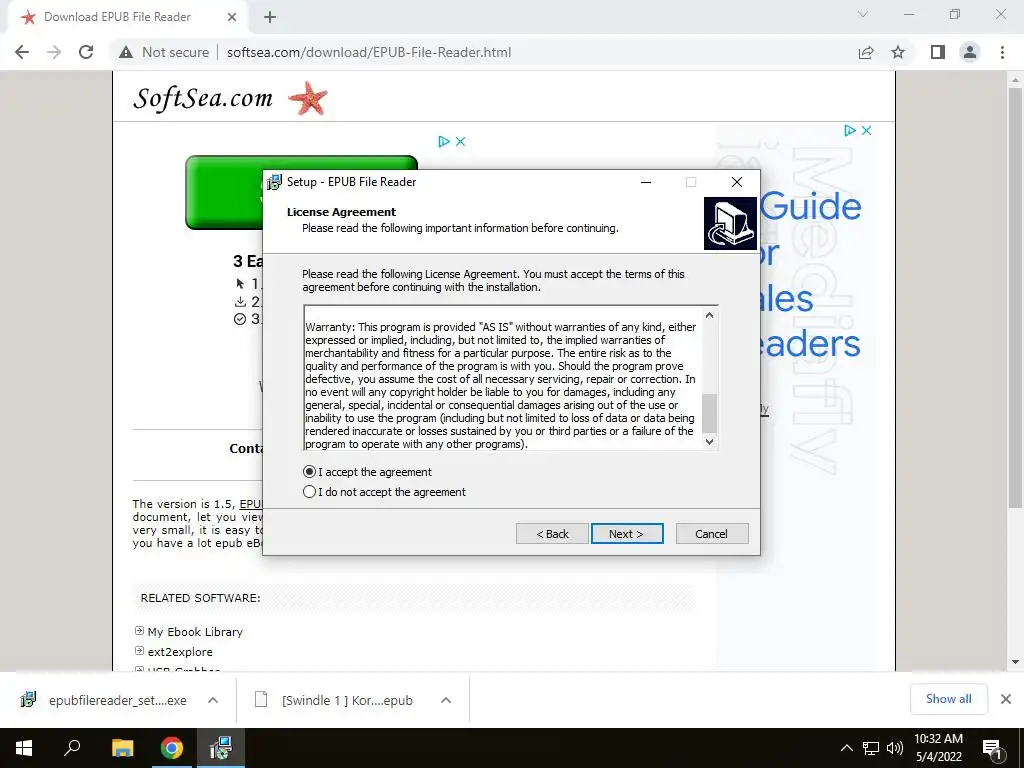Open the tab search chevron
The width and height of the screenshot is (1024, 768).
point(863,14)
